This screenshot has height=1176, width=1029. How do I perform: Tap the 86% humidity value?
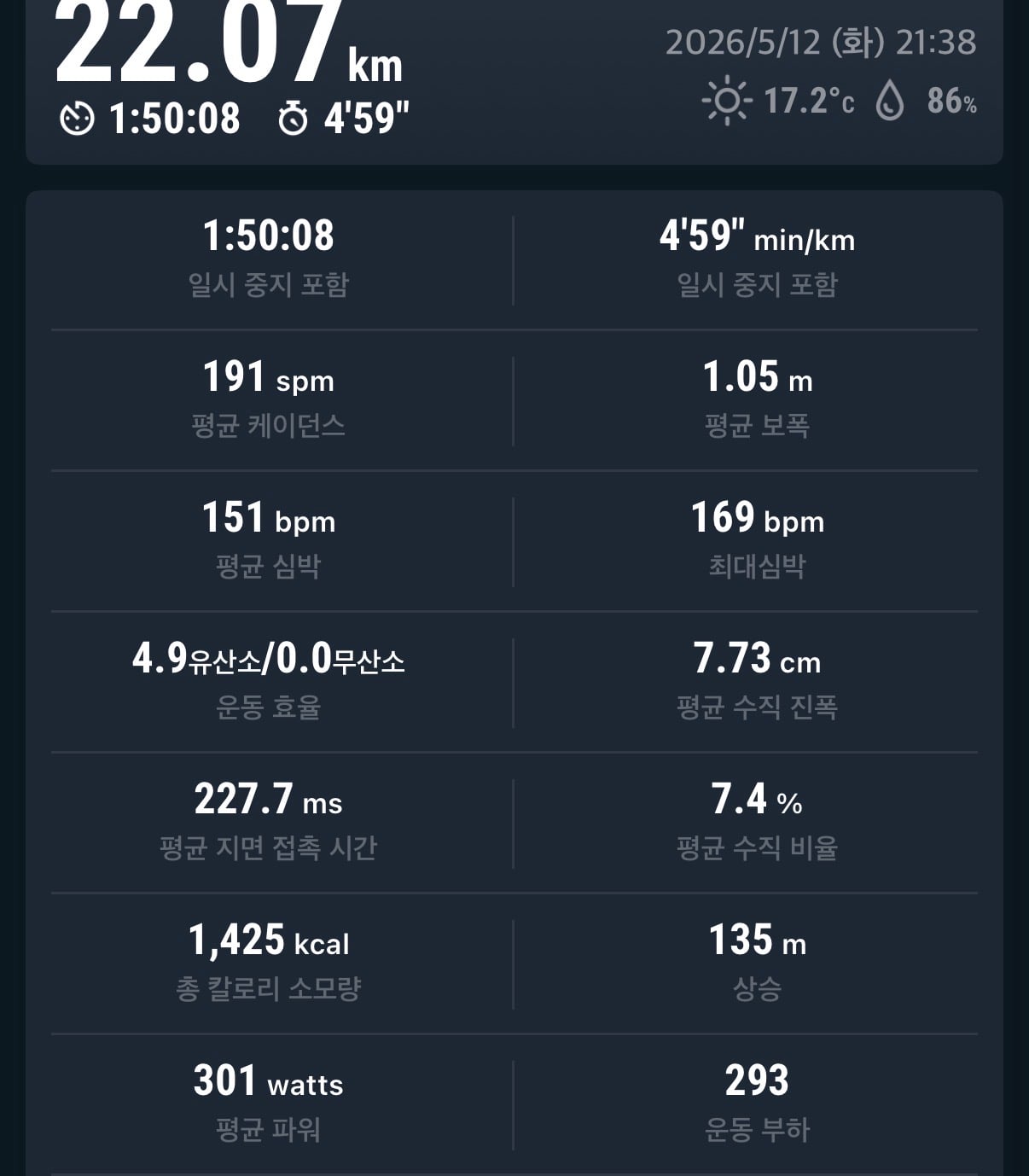click(x=951, y=101)
